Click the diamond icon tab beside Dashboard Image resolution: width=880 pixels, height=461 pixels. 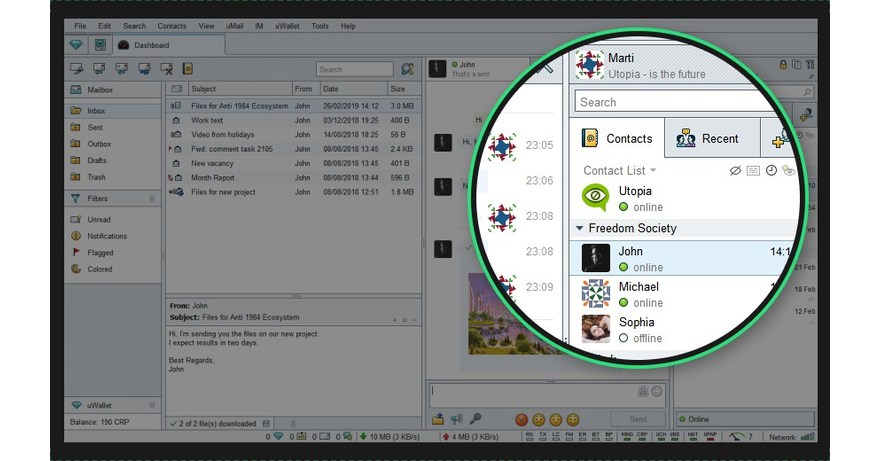[77, 45]
